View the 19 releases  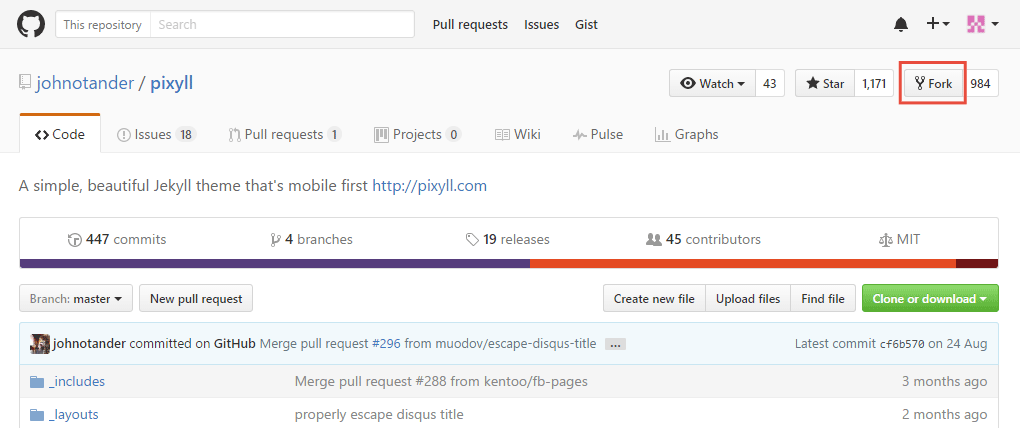(508, 239)
